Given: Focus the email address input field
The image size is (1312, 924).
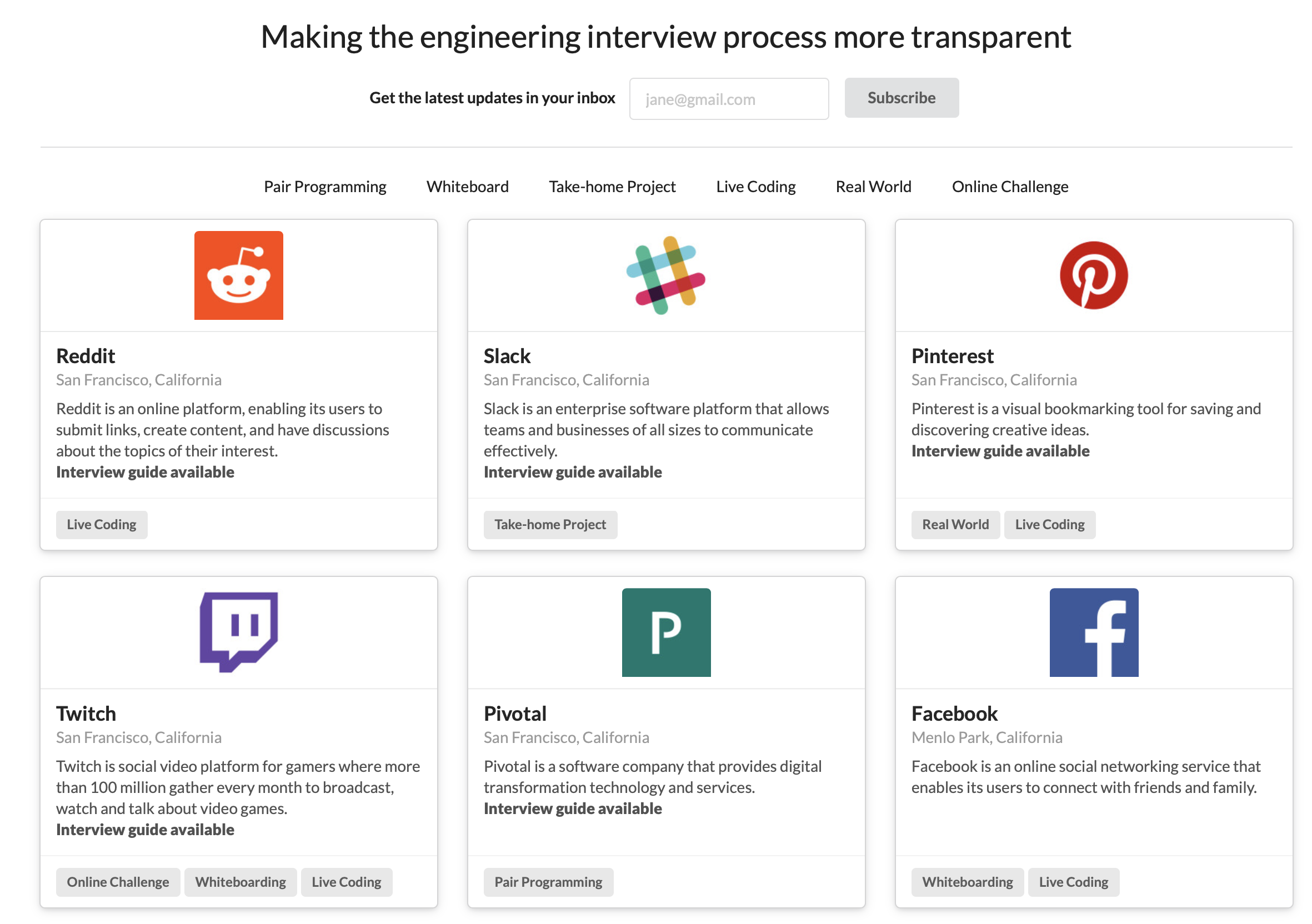Looking at the screenshot, I should click(729, 99).
